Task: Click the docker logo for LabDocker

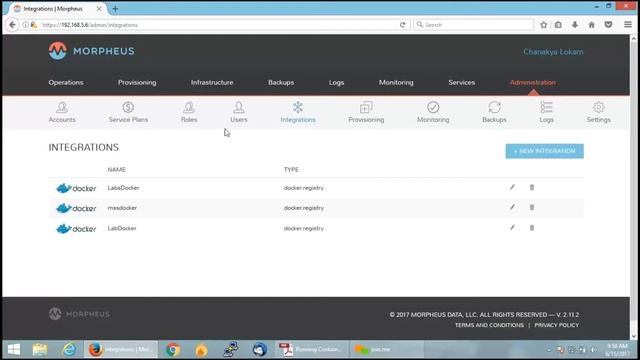Action: coord(76,228)
